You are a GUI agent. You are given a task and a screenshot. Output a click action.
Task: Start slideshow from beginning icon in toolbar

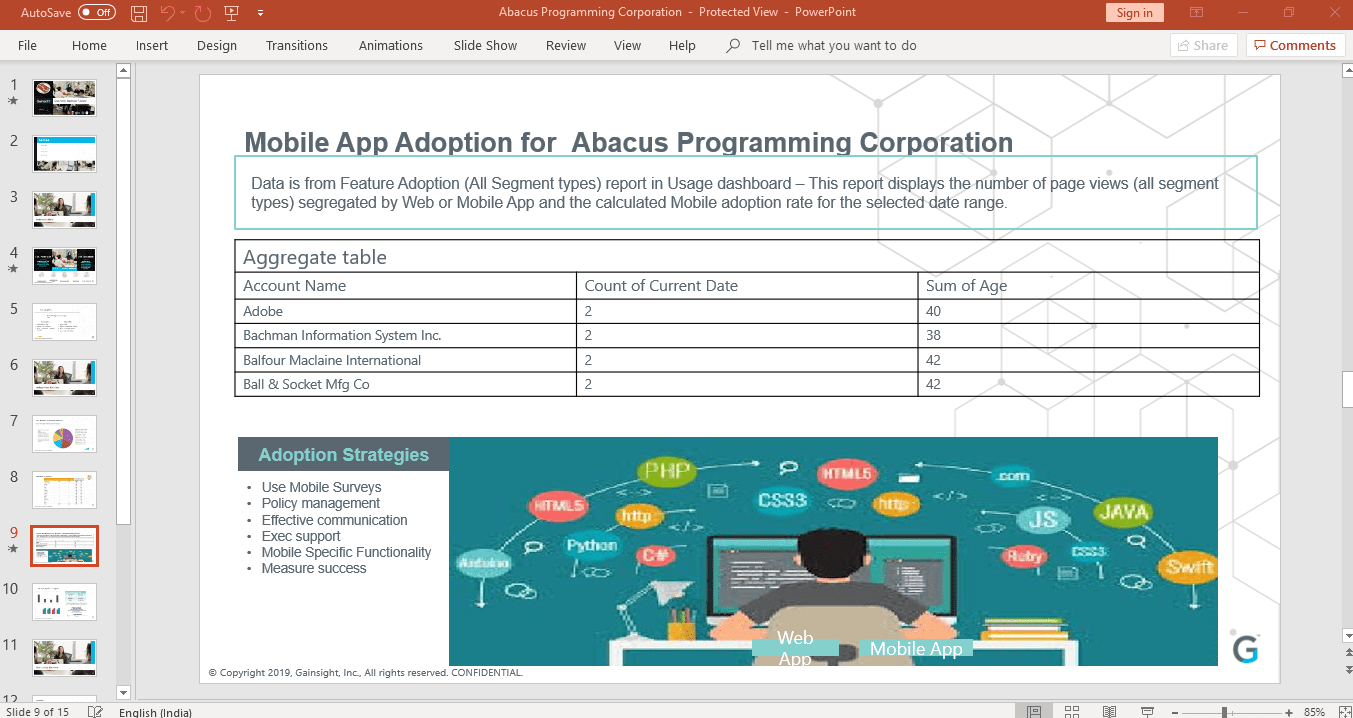pos(232,13)
